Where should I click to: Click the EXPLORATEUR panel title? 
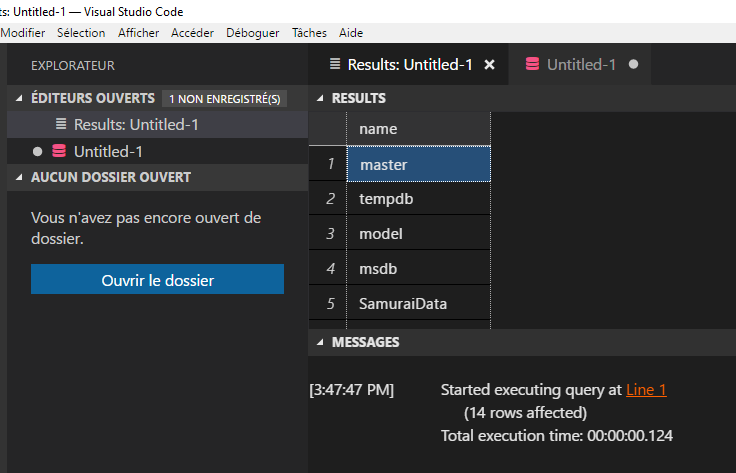73,66
